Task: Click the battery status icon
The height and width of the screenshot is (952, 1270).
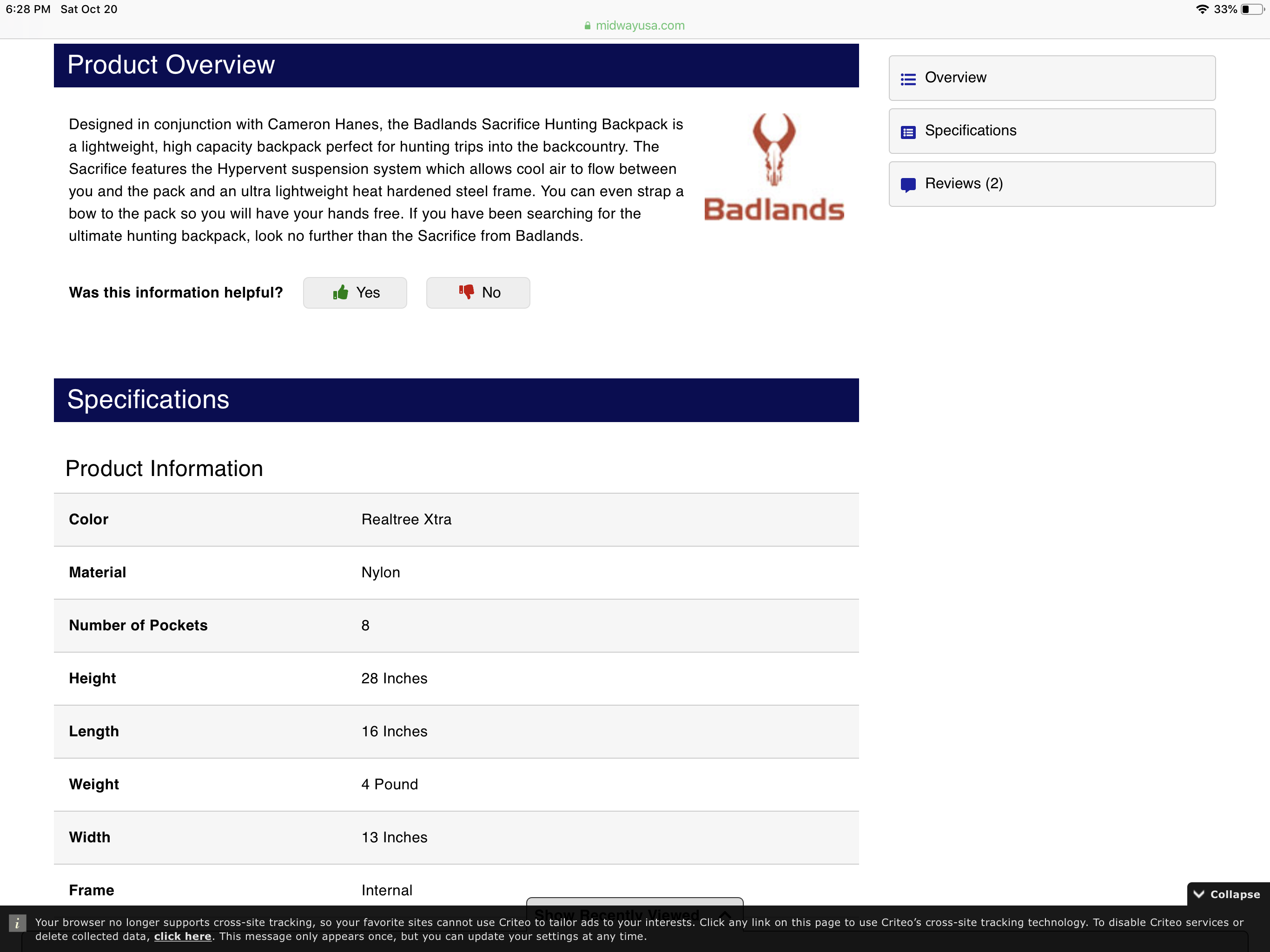Action: coord(1252,9)
